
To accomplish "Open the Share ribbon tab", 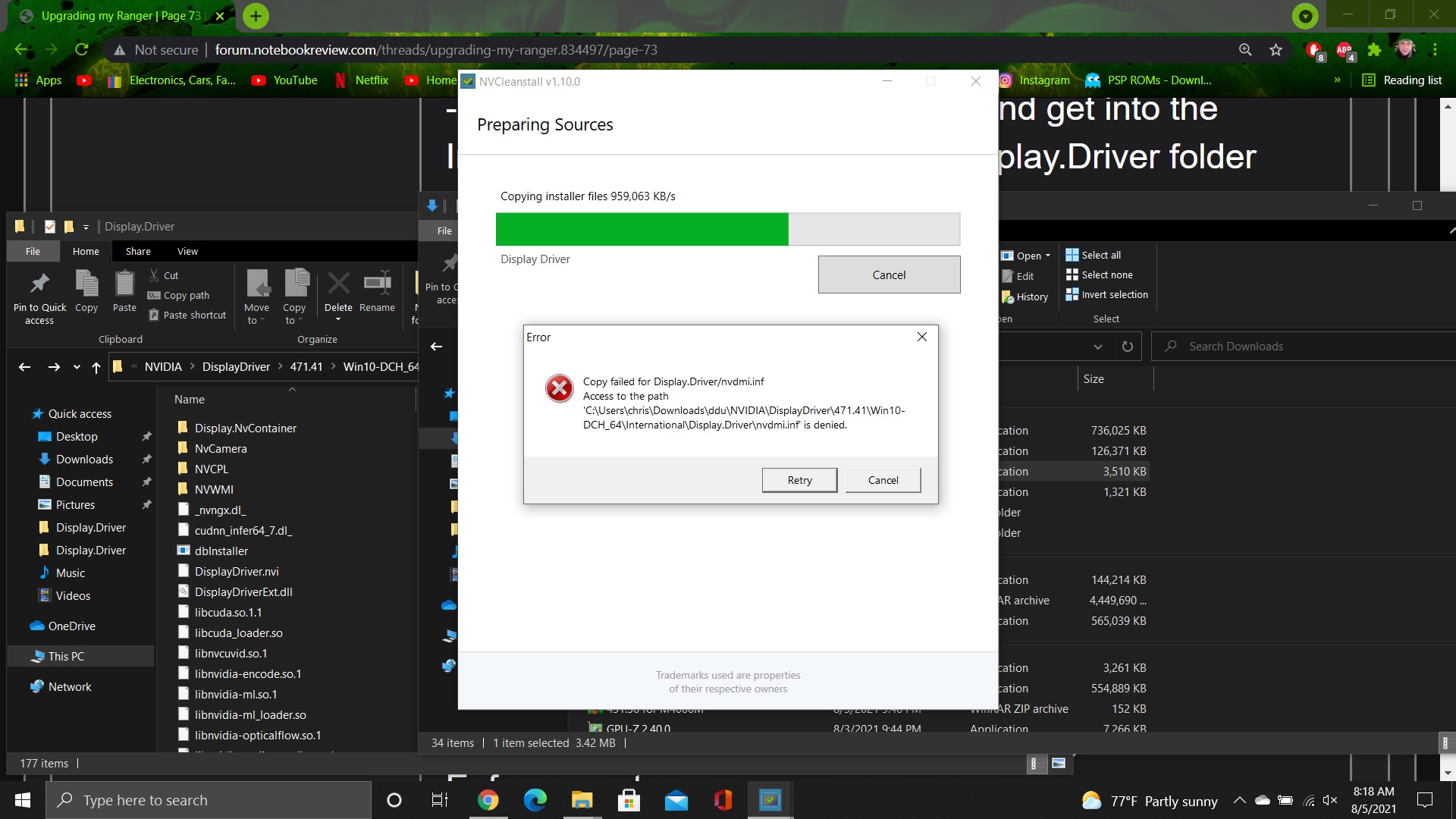I will click(138, 251).
